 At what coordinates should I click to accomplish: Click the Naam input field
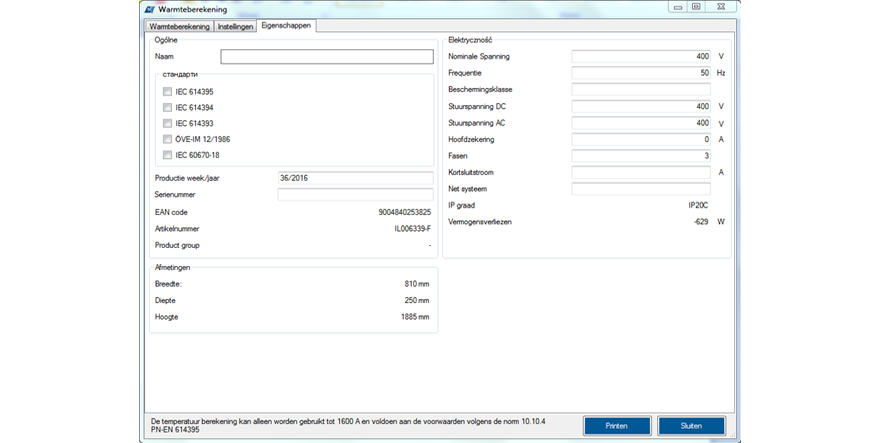[x=327, y=57]
